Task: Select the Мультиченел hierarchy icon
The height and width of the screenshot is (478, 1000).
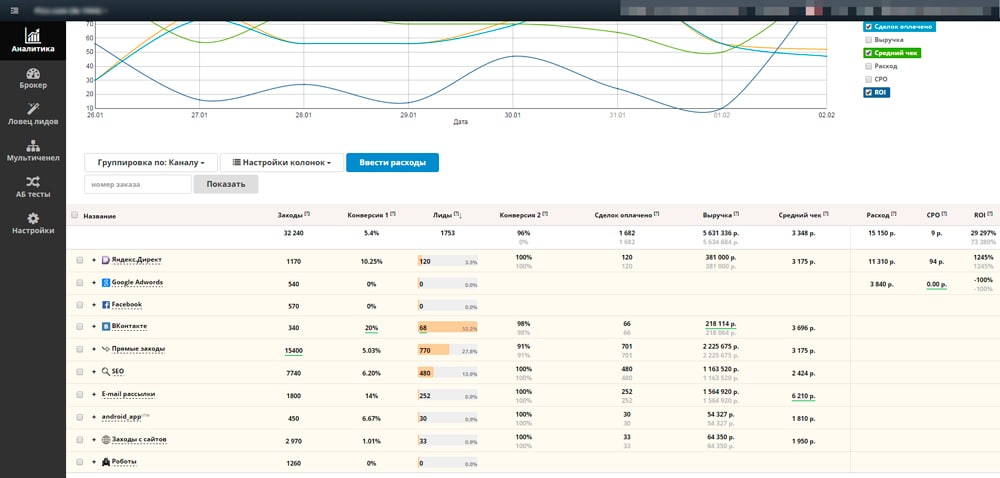Action: click(33, 145)
